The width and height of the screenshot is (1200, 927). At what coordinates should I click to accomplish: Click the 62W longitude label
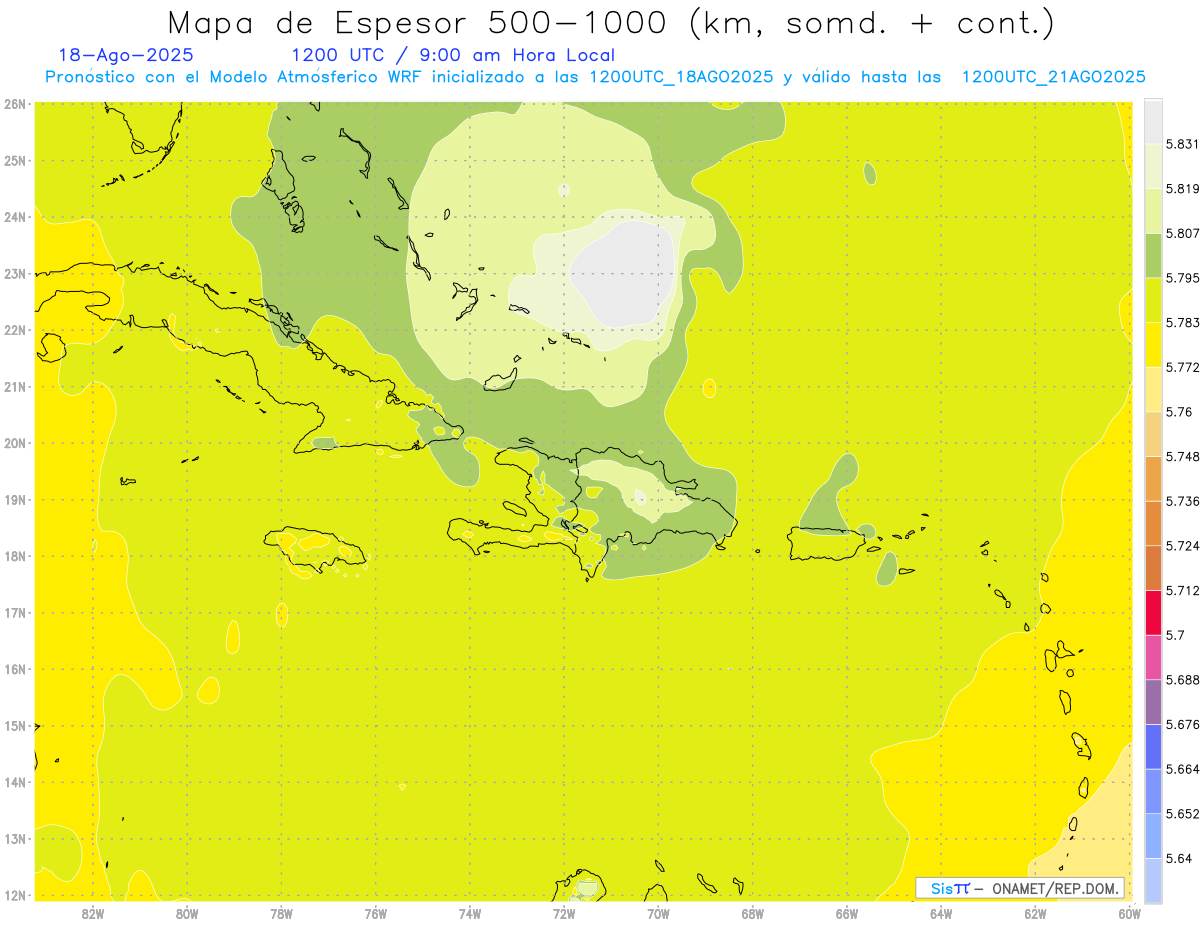coord(1035,913)
